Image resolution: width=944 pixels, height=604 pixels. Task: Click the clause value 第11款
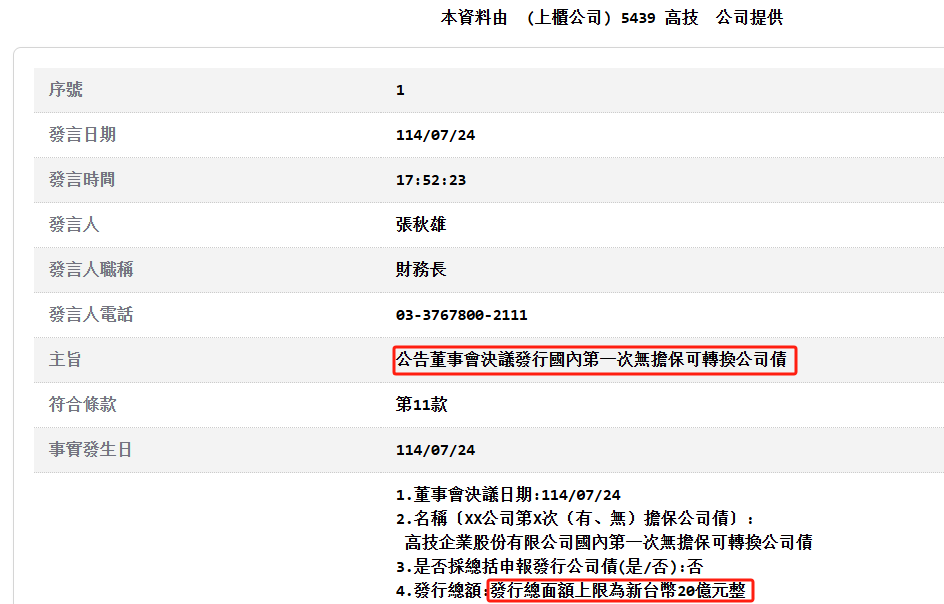tap(421, 405)
